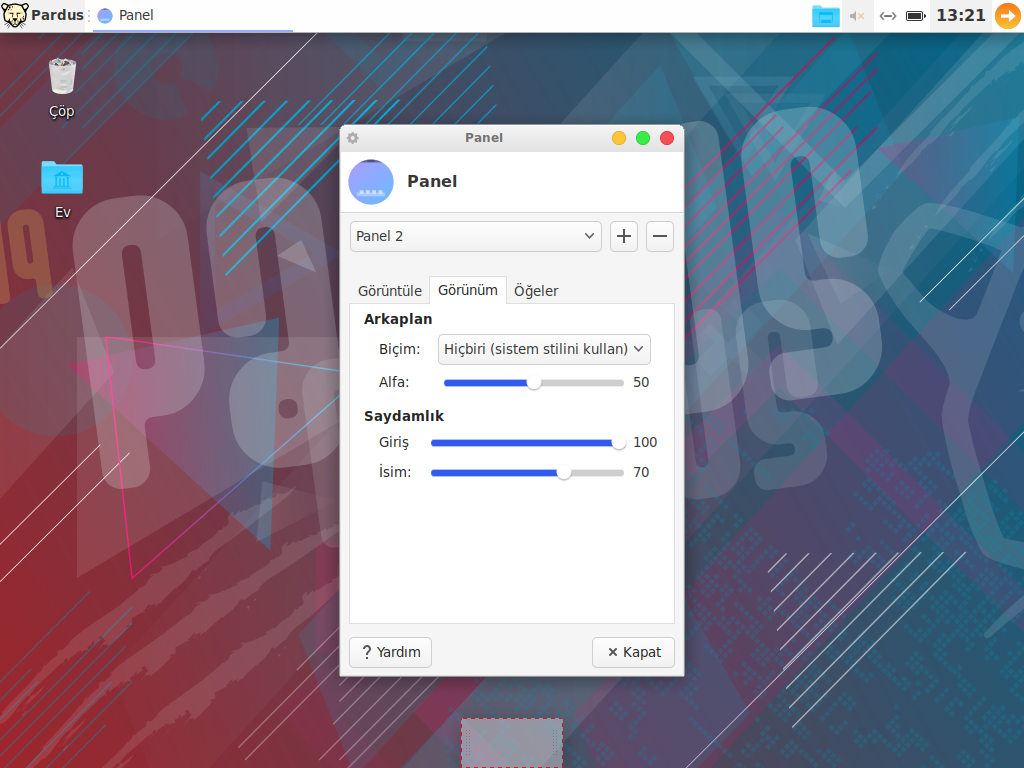Click the orange logout arrow icon
Image resolution: width=1024 pixels, height=768 pixels.
pos(1008,16)
